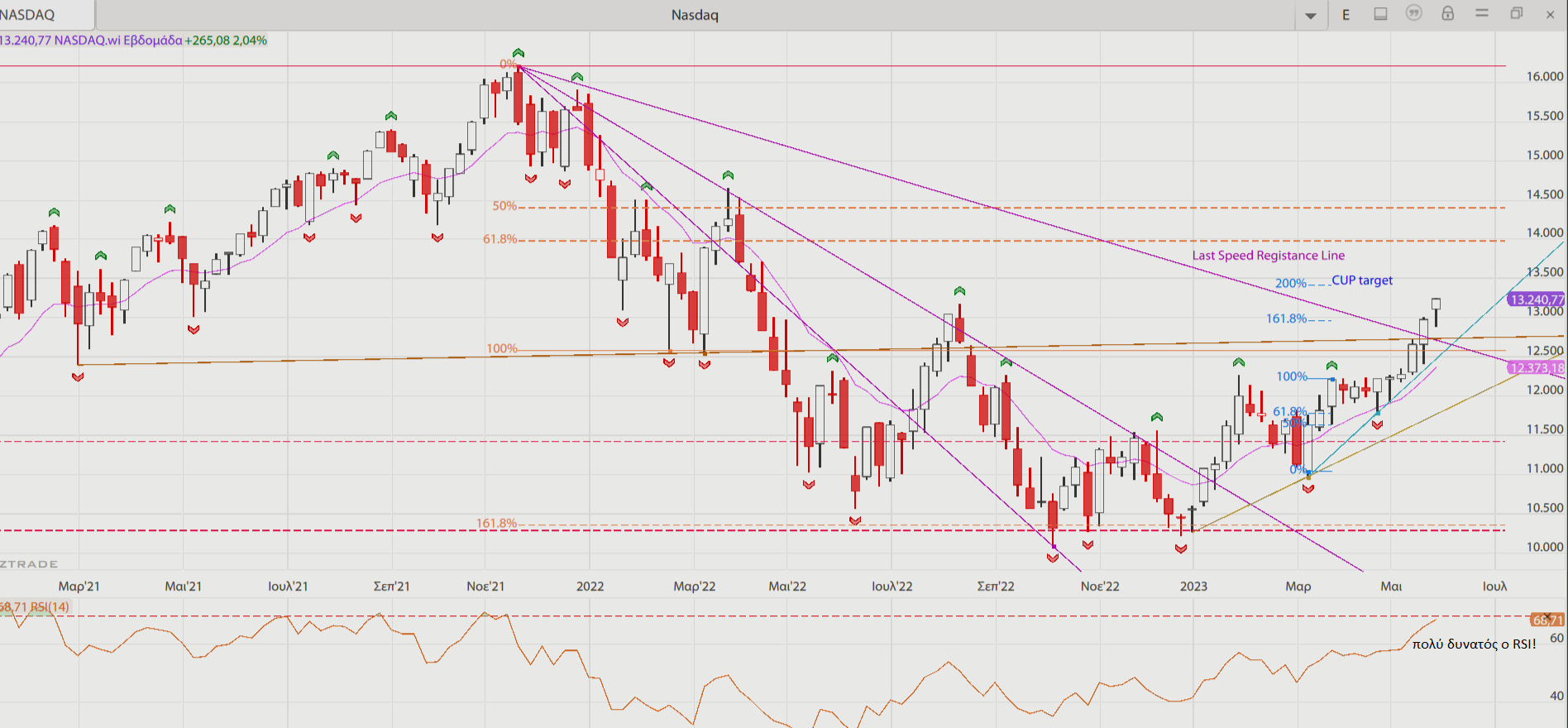
Task: Click the '14.500' price axis label
Action: click(1545, 194)
